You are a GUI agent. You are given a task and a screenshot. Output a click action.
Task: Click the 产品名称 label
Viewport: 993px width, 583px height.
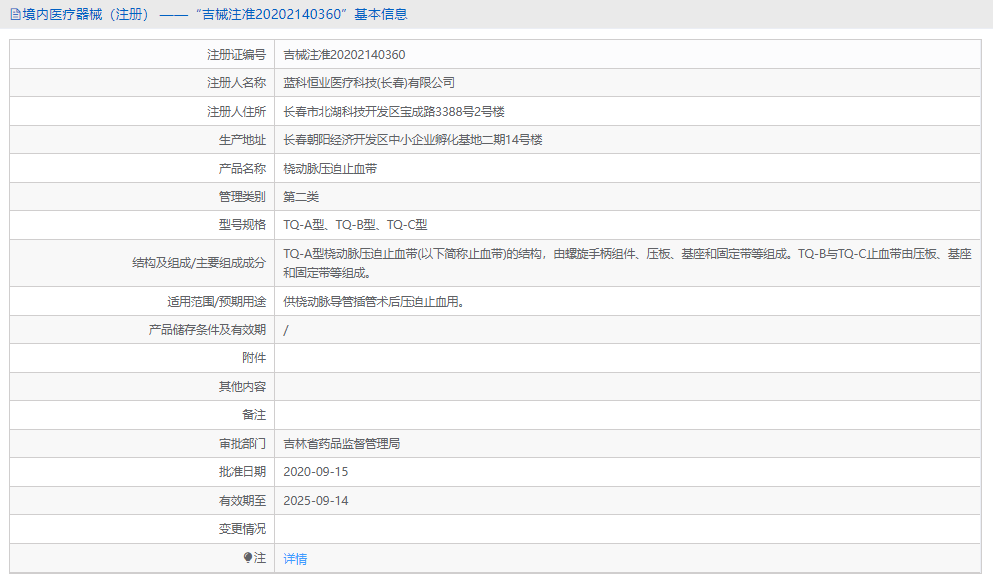coord(243,169)
